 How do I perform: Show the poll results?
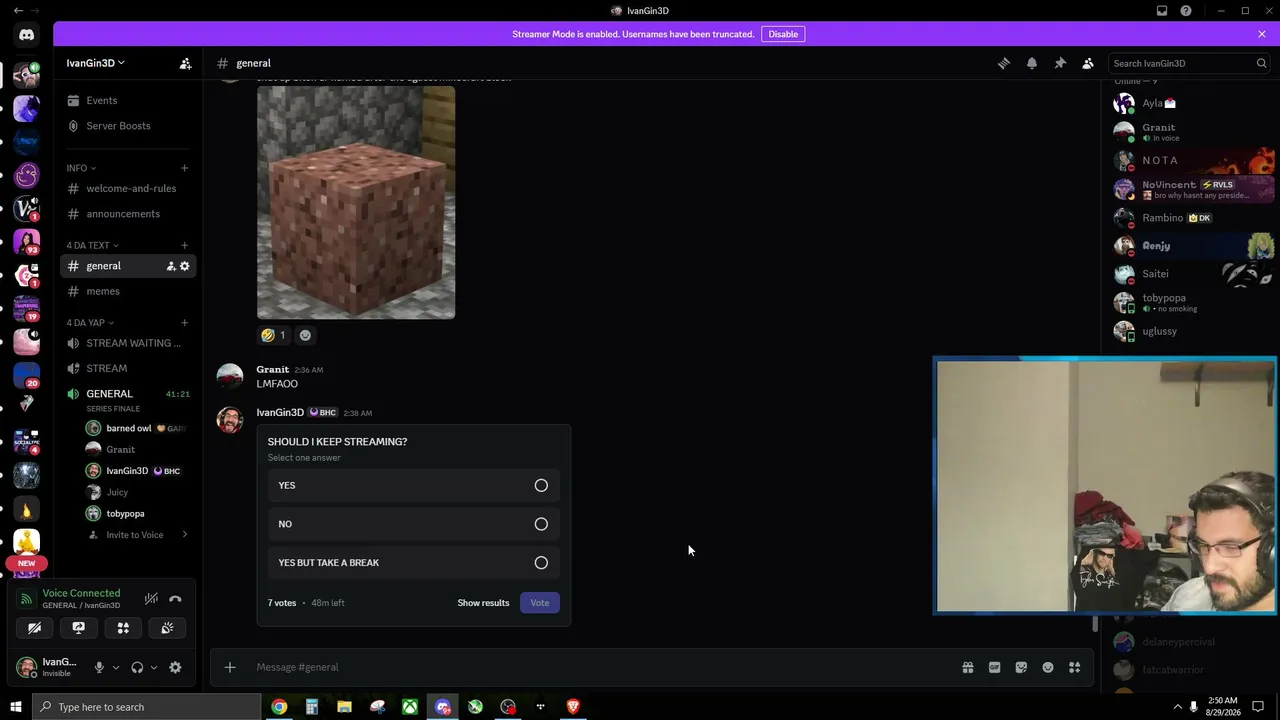tap(483, 603)
